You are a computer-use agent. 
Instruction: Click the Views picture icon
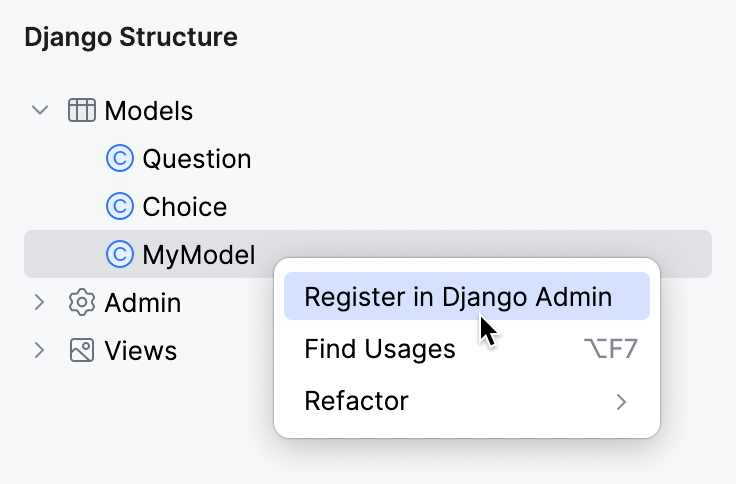click(81, 350)
